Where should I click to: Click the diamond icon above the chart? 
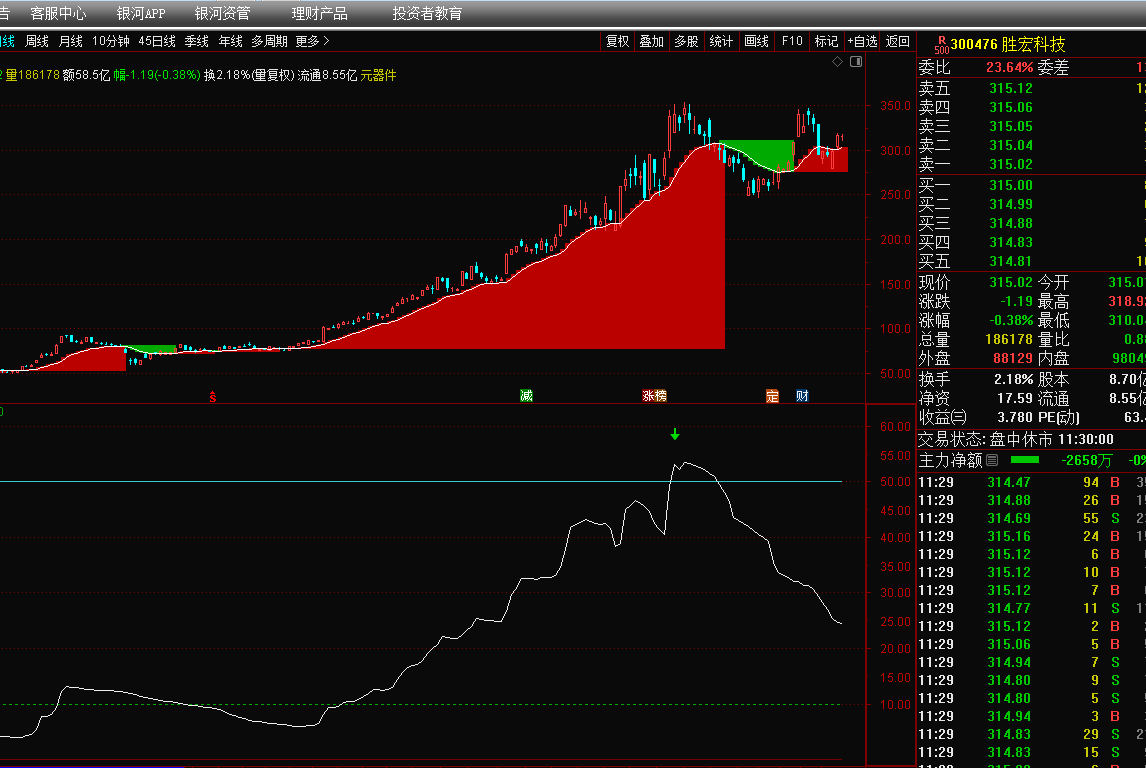coord(838,61)
